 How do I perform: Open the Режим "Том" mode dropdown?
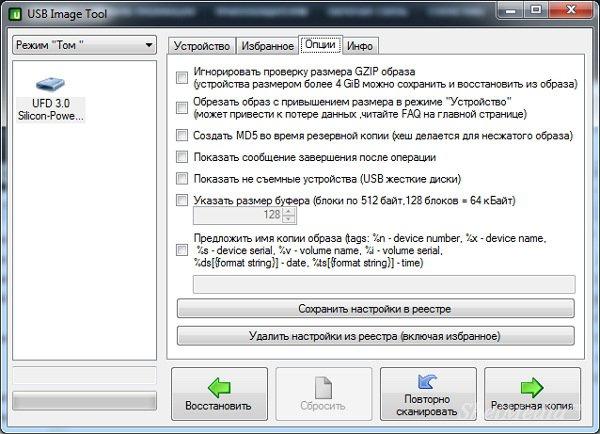pyautogui.click(x=85, y=45)
